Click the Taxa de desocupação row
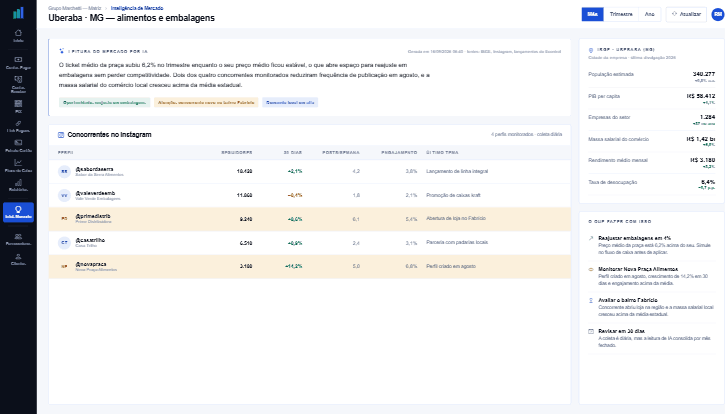 (651, 185)
